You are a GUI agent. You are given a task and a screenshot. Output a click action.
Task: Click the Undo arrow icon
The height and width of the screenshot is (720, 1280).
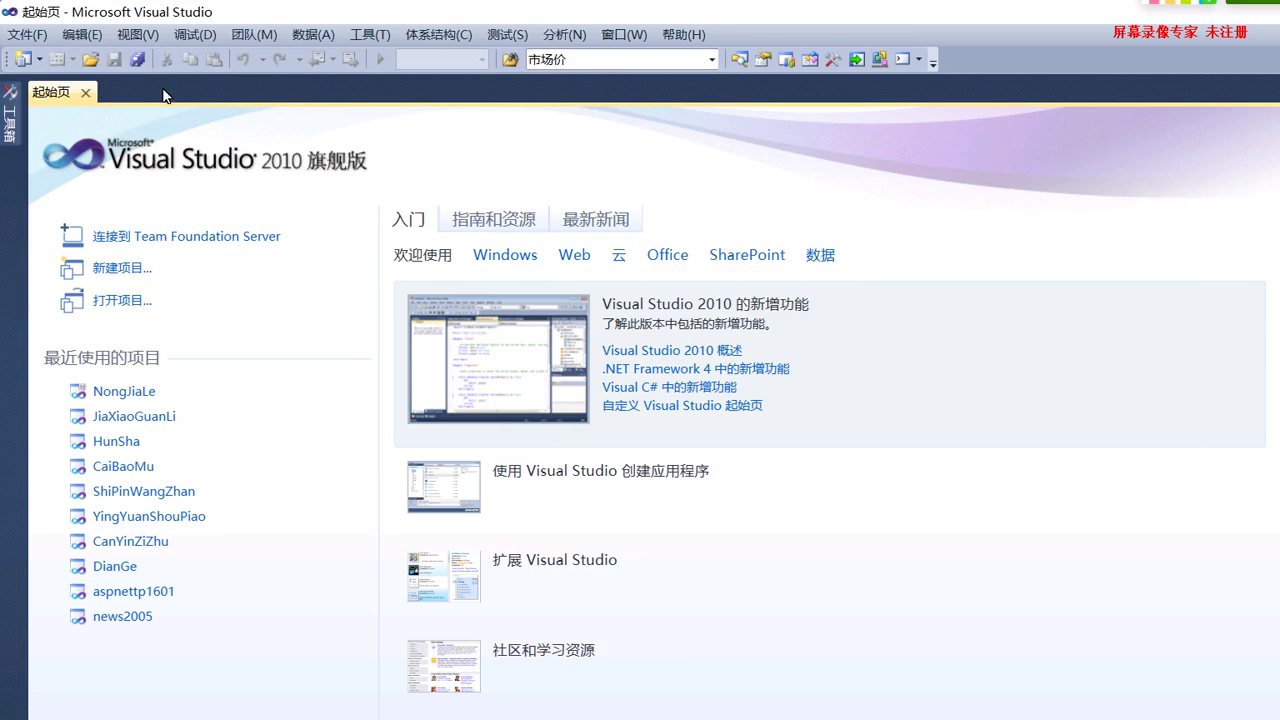(243, 60)
